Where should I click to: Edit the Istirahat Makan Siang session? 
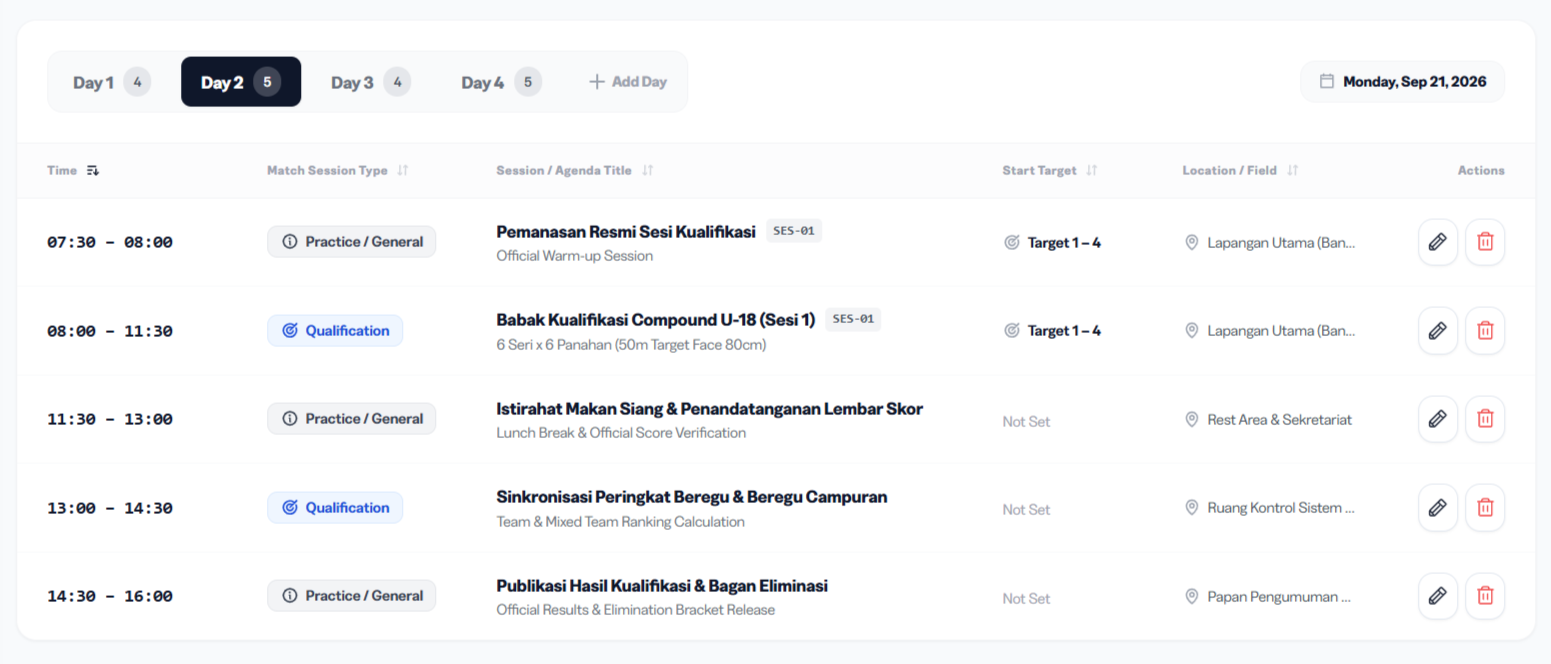pyautogui.click(x=1437, y=419)
